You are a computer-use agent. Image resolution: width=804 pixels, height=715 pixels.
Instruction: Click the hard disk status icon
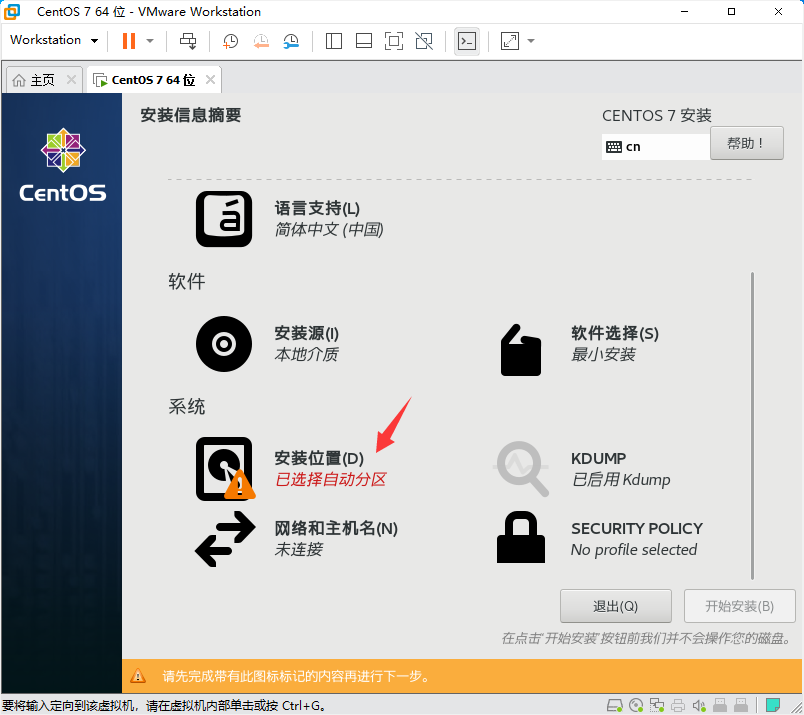[615, 706]
